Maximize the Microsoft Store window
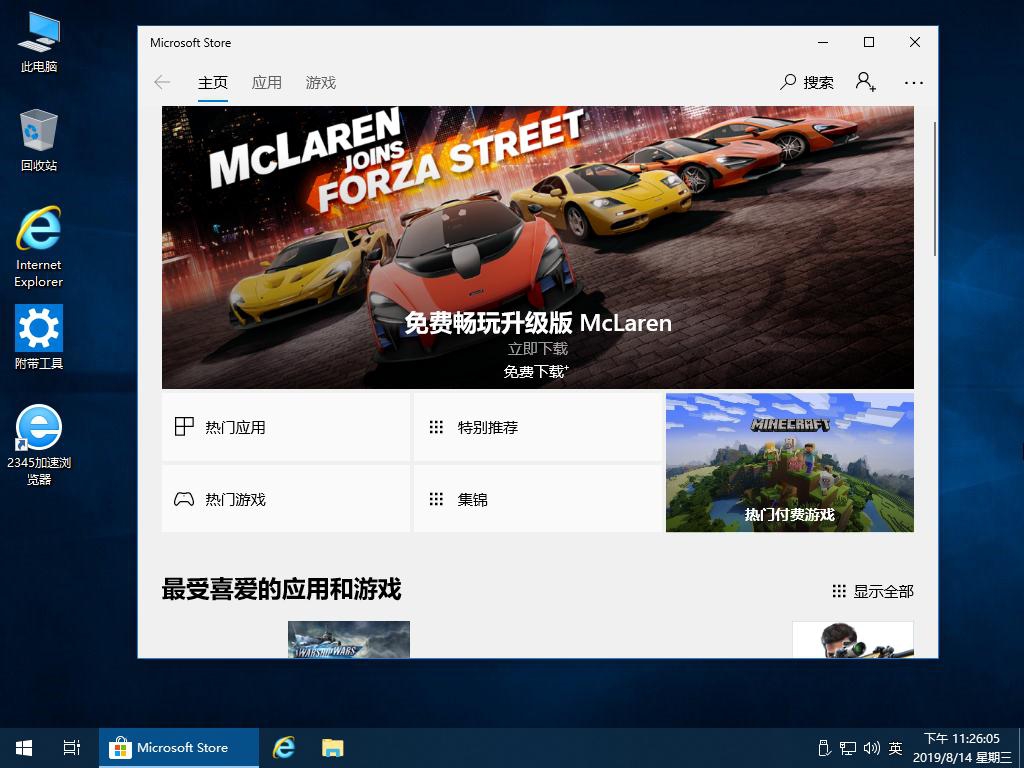This screenshot has width=1024, height=768. tap(869, 42)
